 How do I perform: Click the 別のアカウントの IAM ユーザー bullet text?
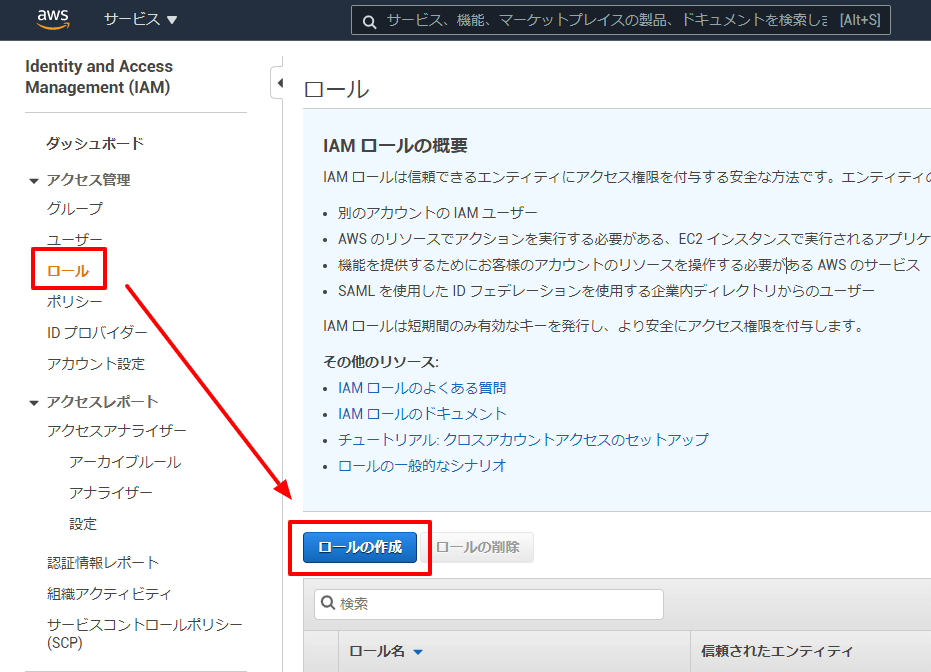(438, 213)
